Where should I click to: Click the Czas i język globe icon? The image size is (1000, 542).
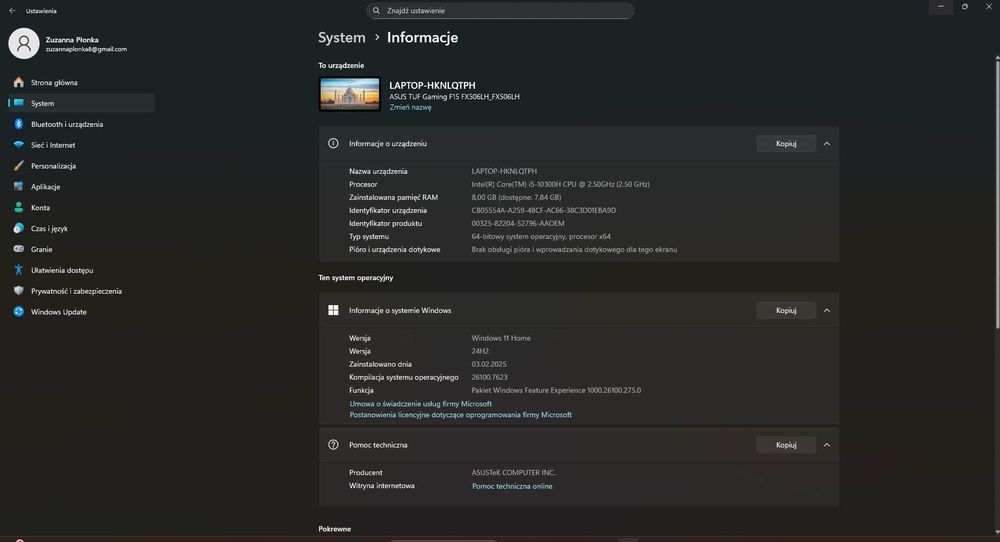18,228
